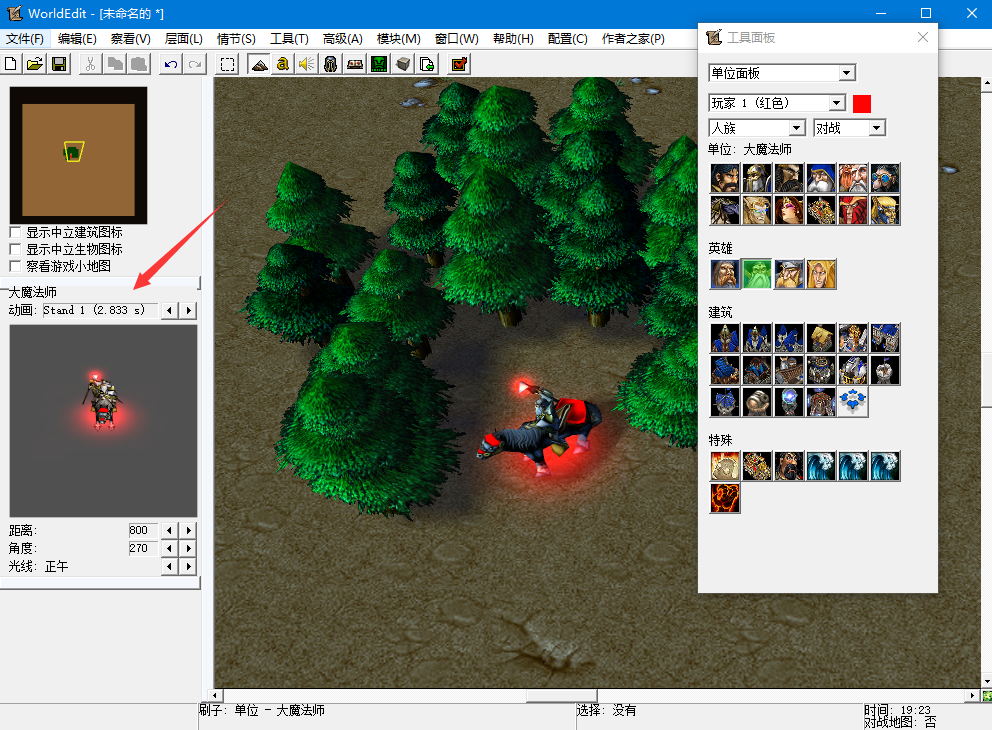Open the 模块(M) menu
The width and height of the screenshot is (992, 730).
tap(398, 38)
